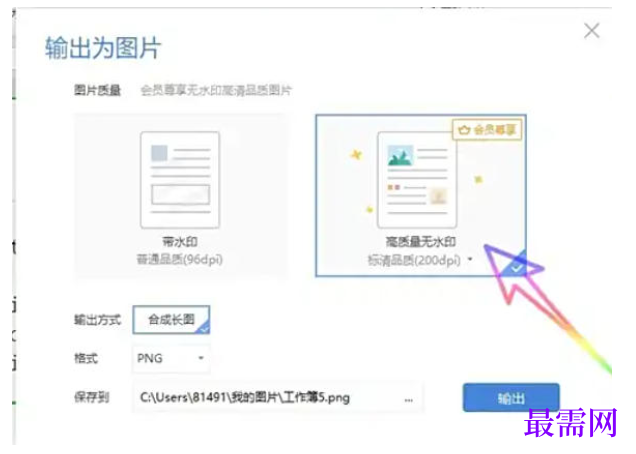Choose the 合成长图 output mode
Image resolution: width=636 pixels, height=454 pixels.
[x=171, y=320]
